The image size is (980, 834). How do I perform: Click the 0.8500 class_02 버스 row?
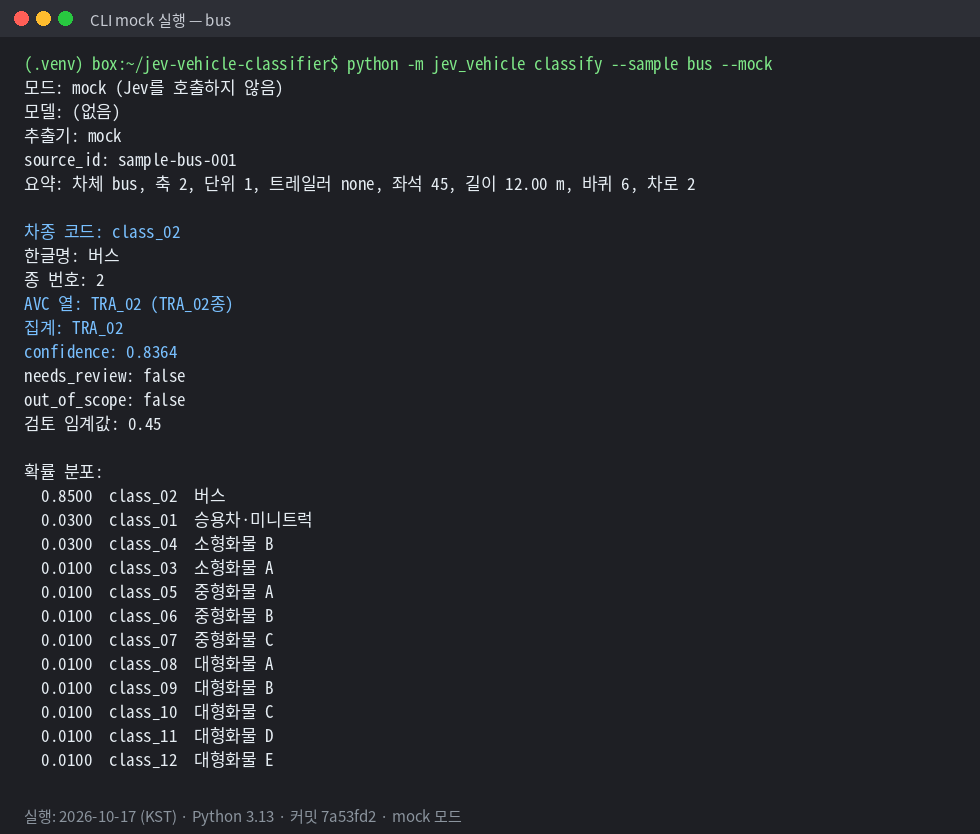[x=133, y=496]
